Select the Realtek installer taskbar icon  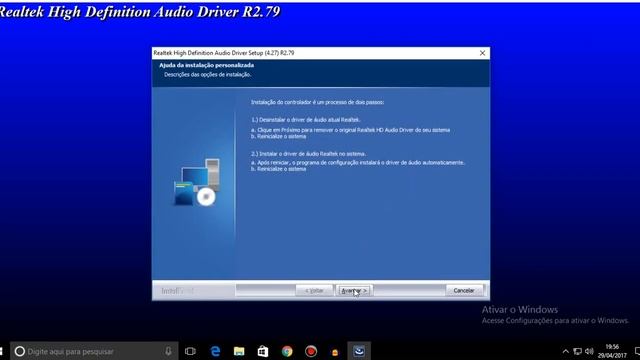coord(359,351)
